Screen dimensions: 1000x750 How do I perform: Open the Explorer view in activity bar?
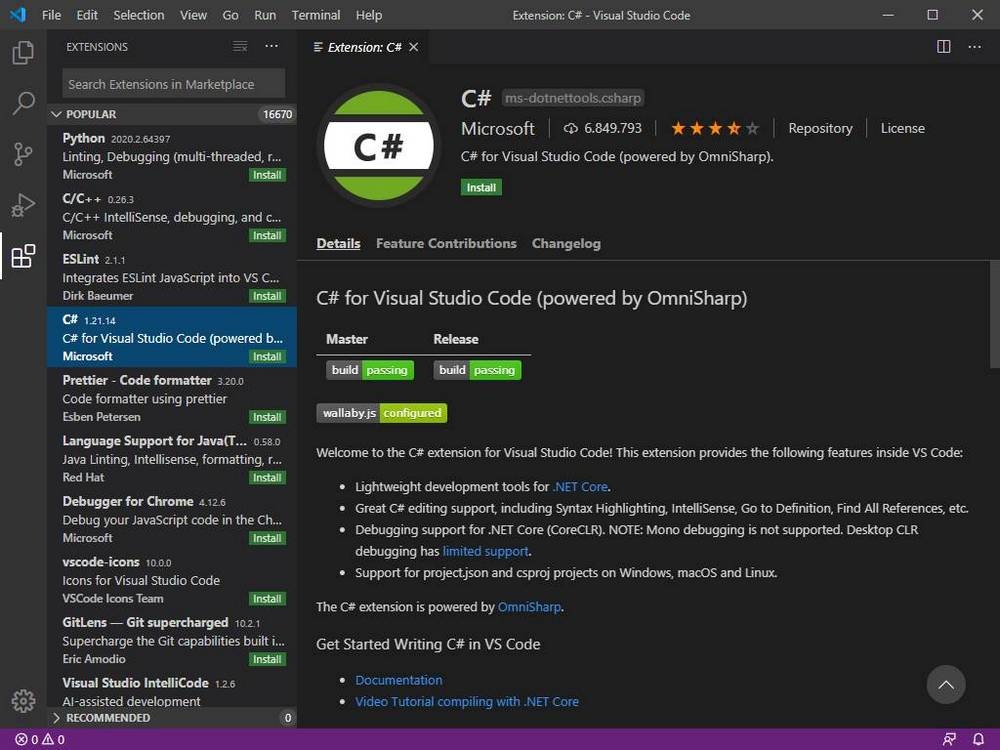point(23,52)
